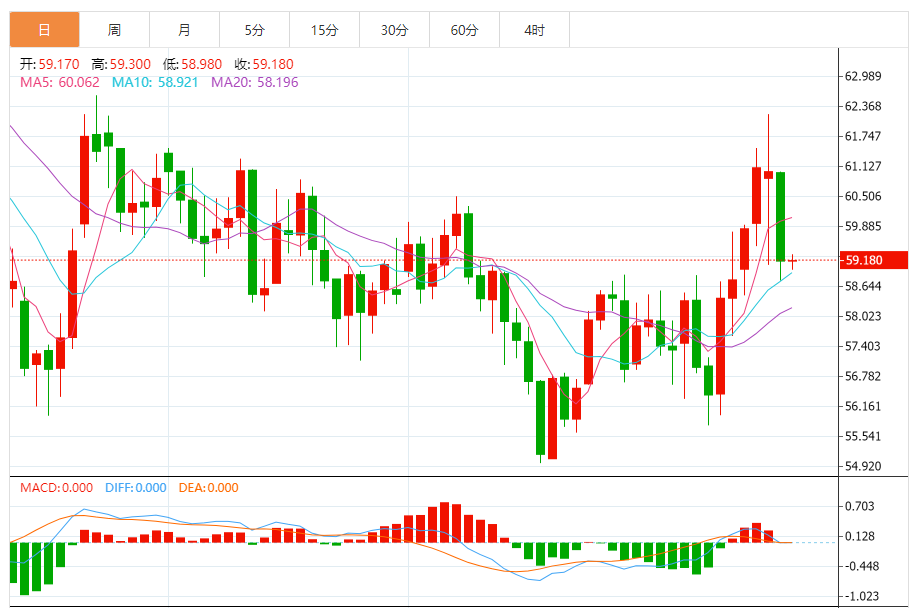Switch to the 周 weekly tab
This screenshot has height=608, width=914.
tap(114, 30)
